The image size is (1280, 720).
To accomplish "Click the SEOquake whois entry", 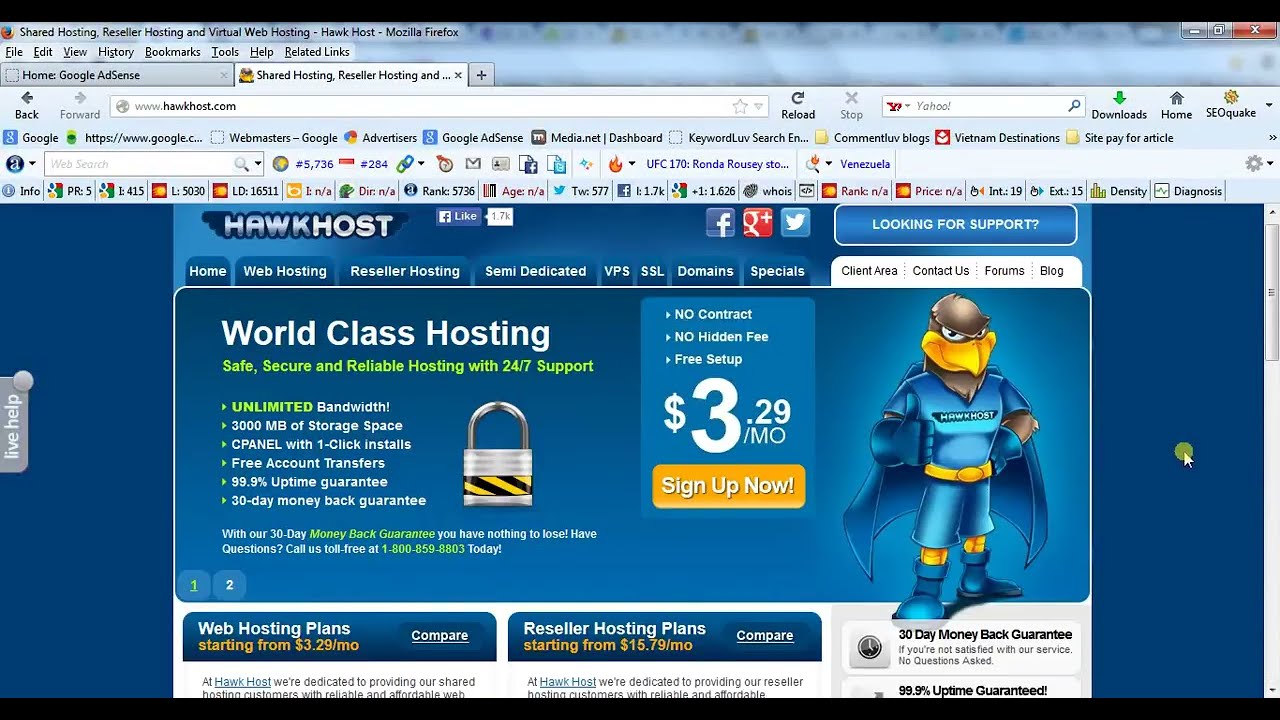I will coord(768,191).
